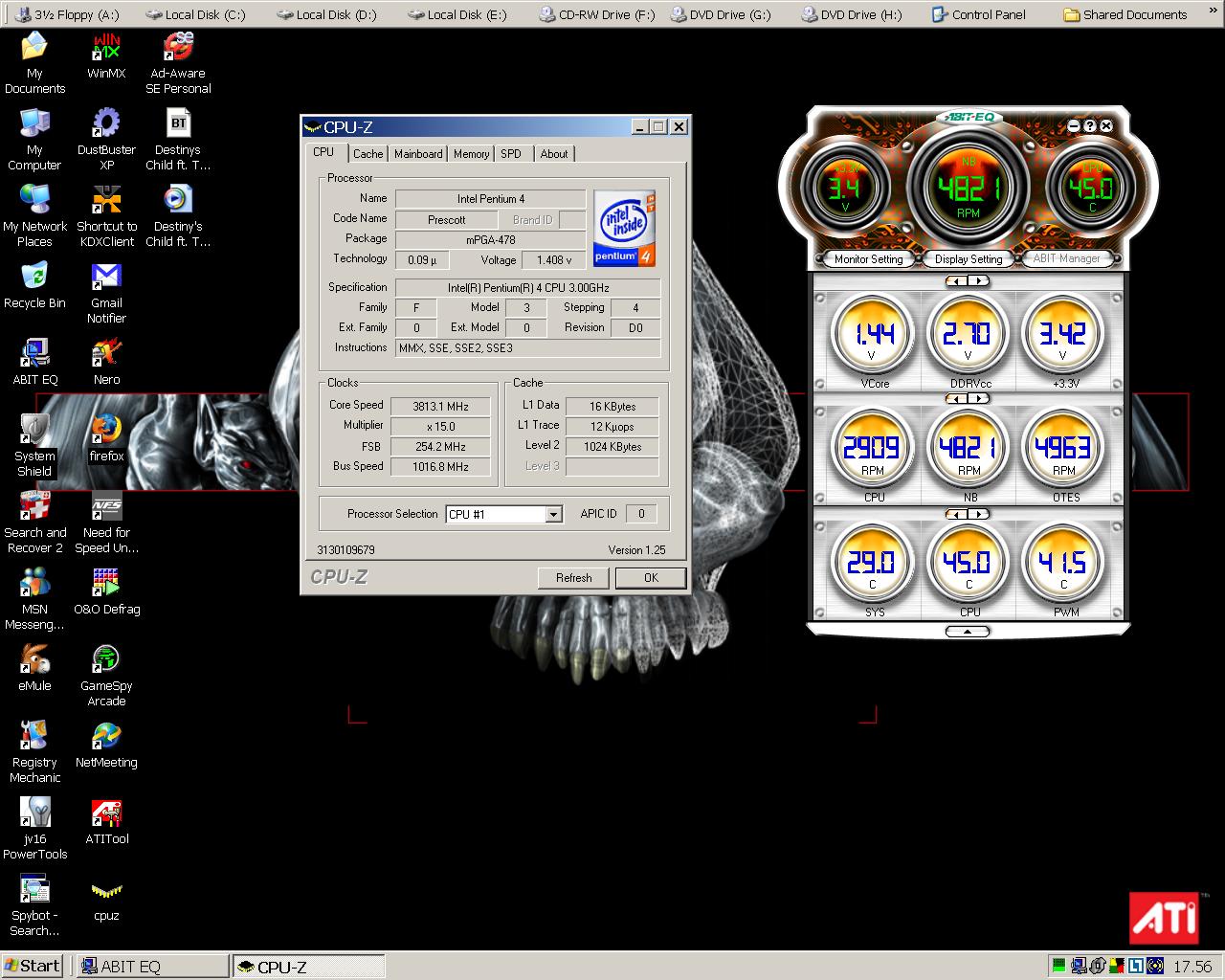Click the Intel Pentium 4 name field
This screenshot has height=980, width=1225.
490,199
